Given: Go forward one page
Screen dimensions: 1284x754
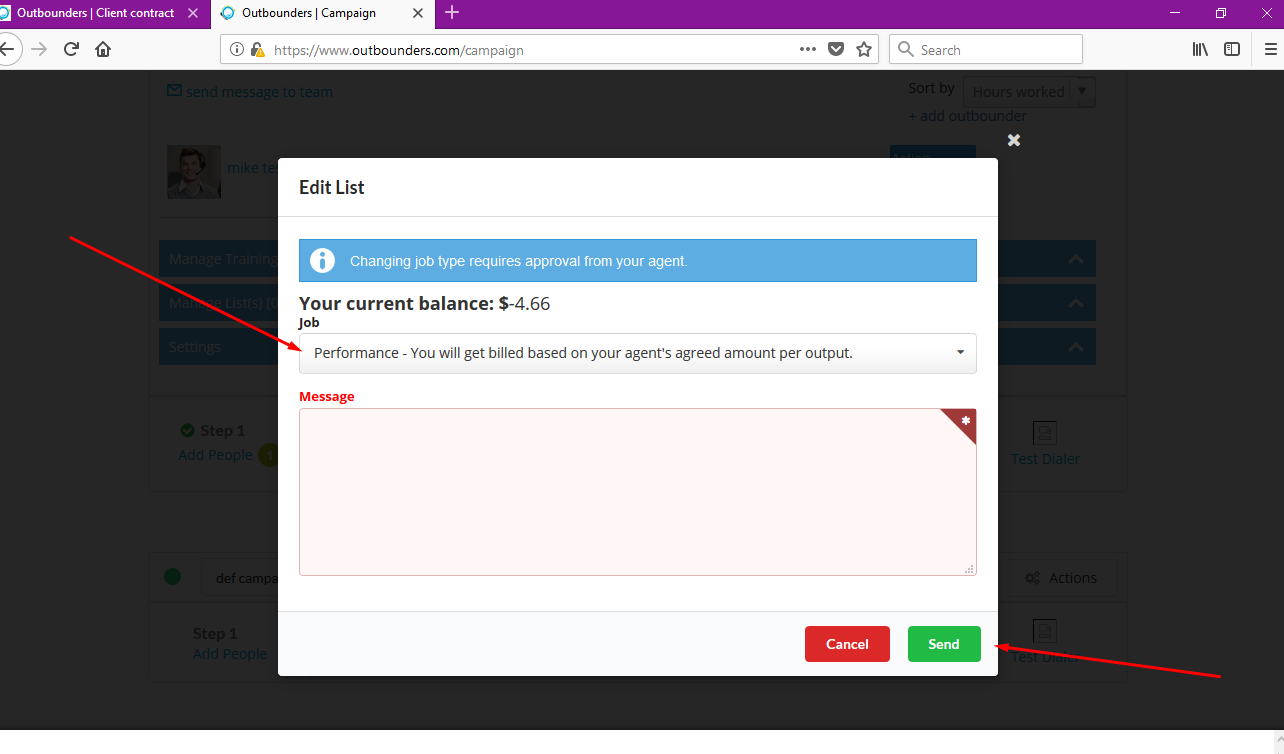Looking at the screenshot, I should tap(39, 49).
